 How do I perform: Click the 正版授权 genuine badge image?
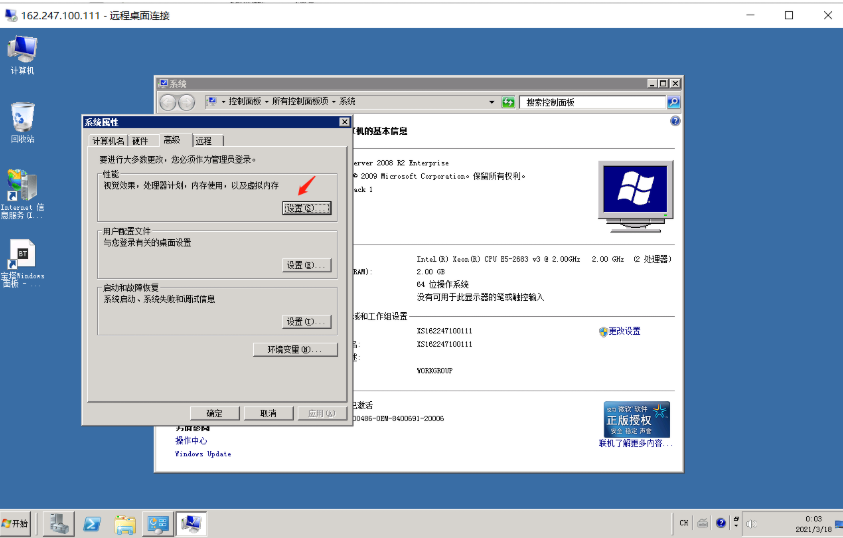(x=637, y=419)
